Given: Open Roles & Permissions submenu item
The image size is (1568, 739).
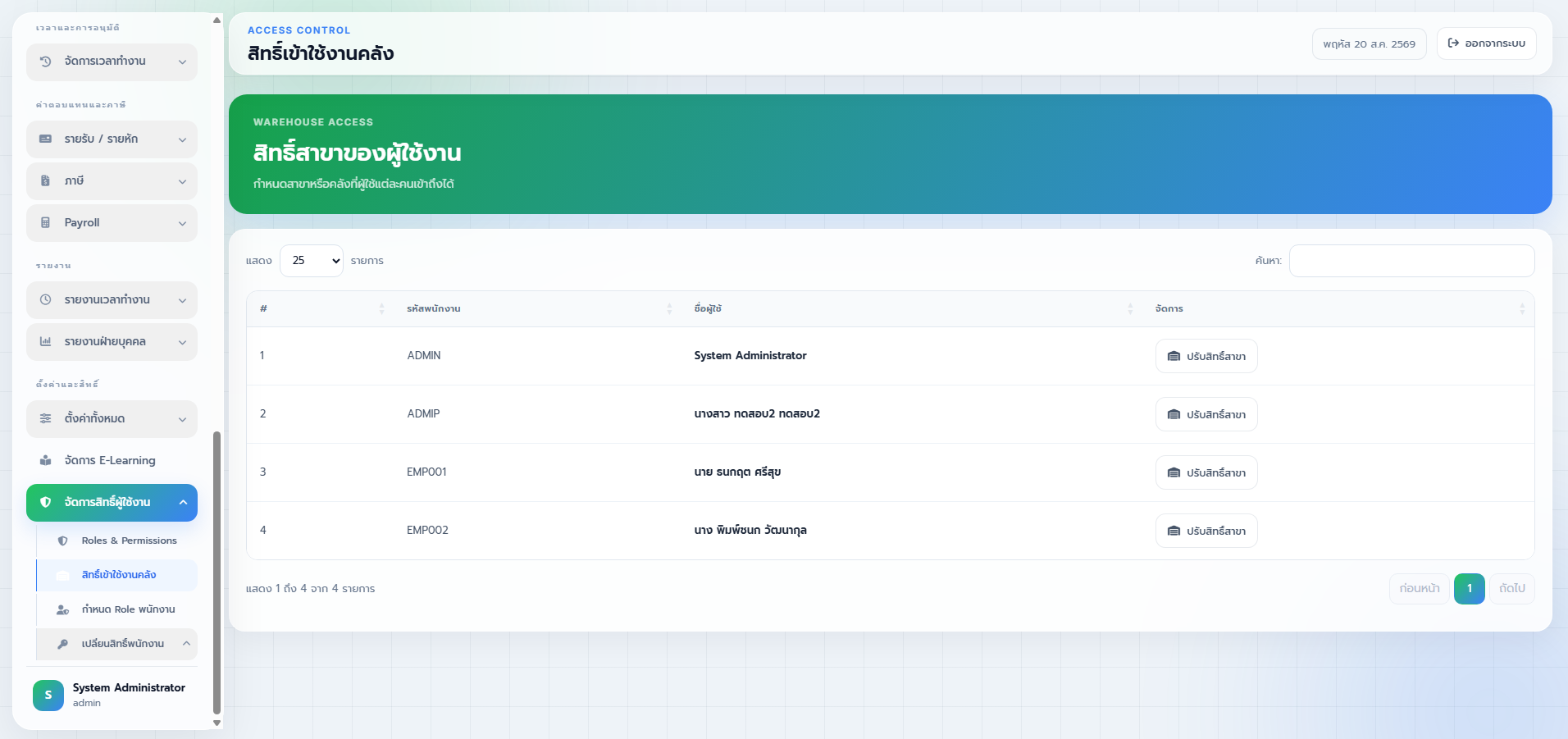Looking at the screenshot, I should [116, 541].
